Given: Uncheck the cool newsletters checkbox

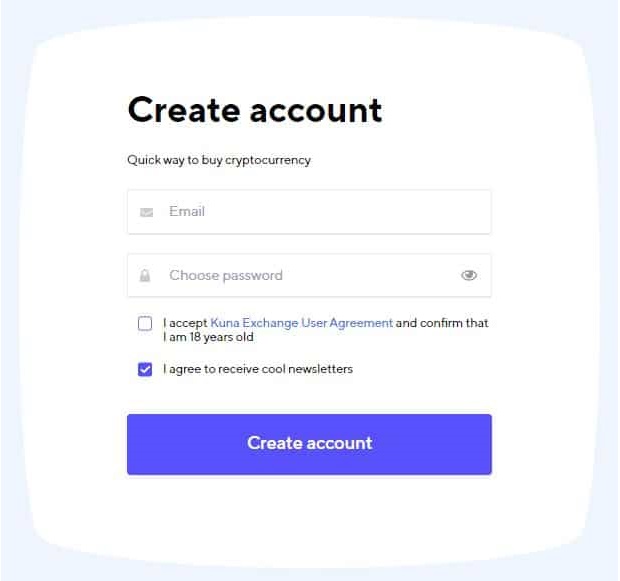Looking at the screenshot, I should (x=146, y=370).
